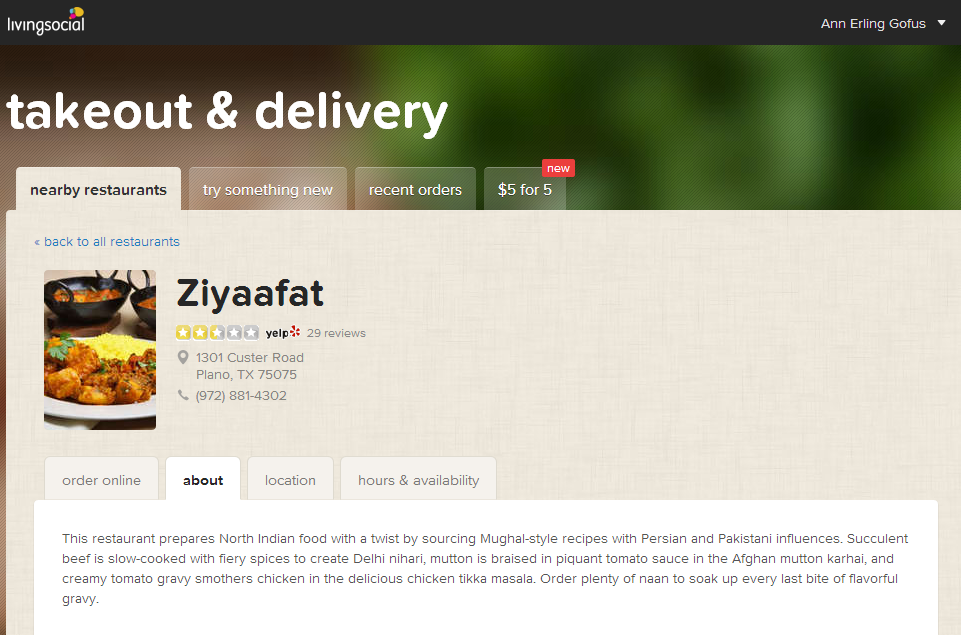Click the phone number (972) 881-4302
The height and width of the screenshot is (635, 961).
(x=241, y=395)
